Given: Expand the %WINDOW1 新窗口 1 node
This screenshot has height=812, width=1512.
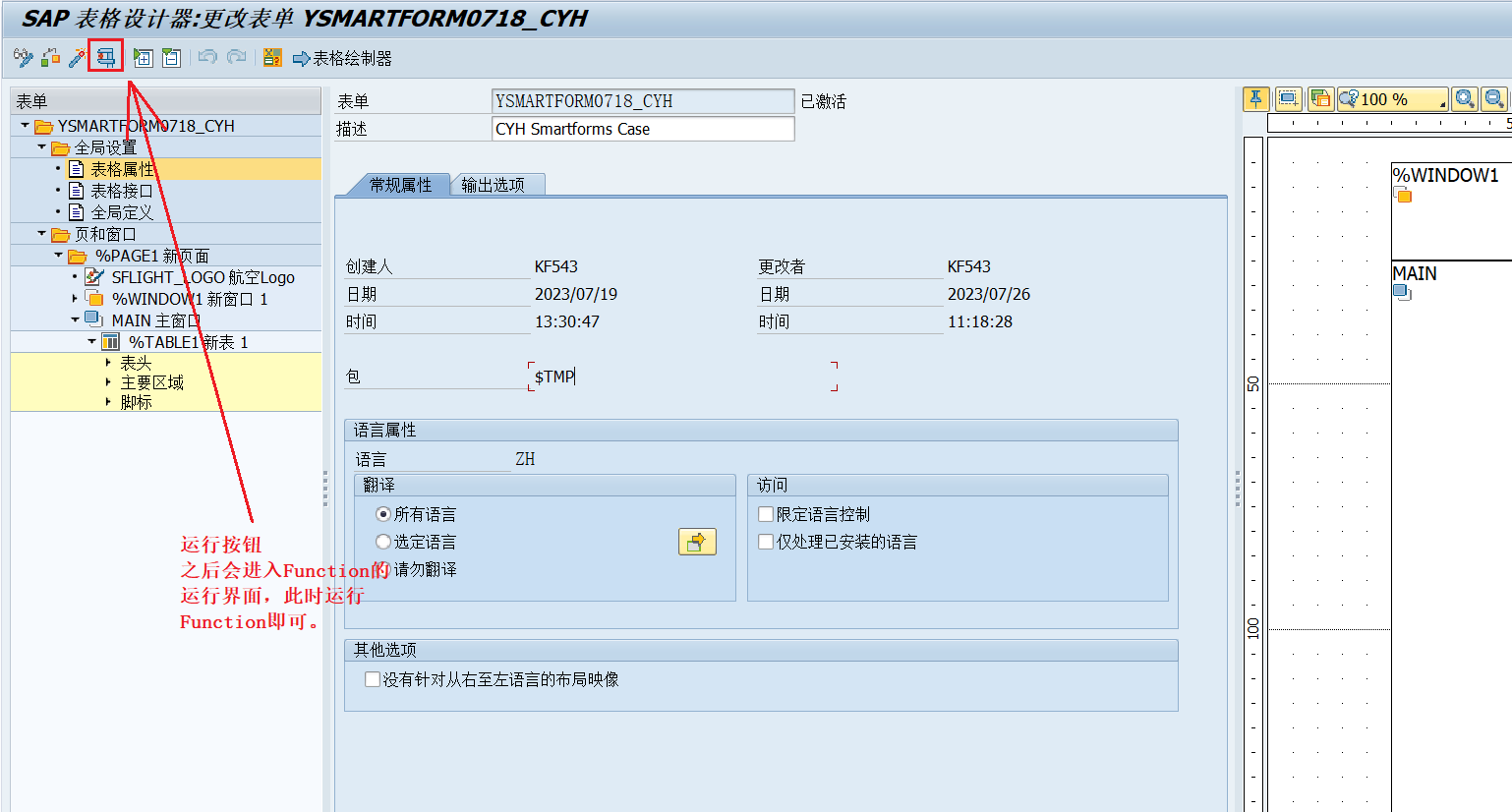Looking at the screenshot, I should (75, 299).
